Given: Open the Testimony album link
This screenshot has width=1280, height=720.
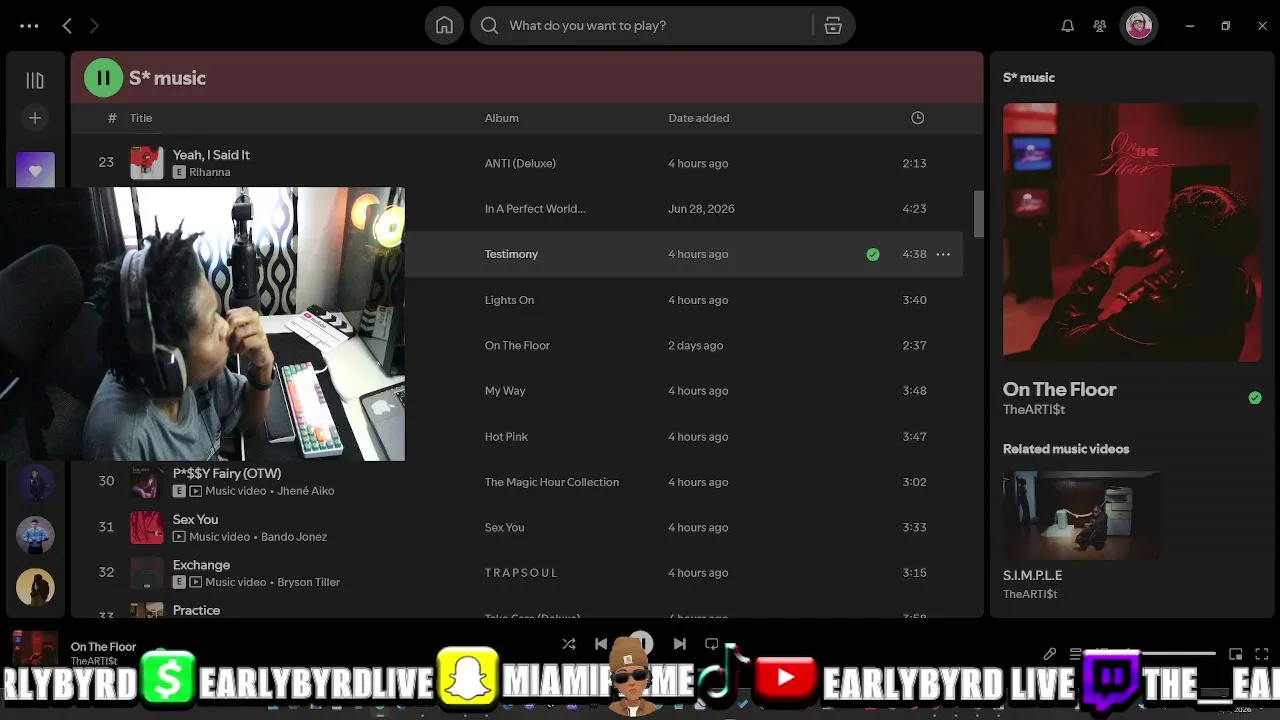Looking at the screenshot, I should click(511, 254).
